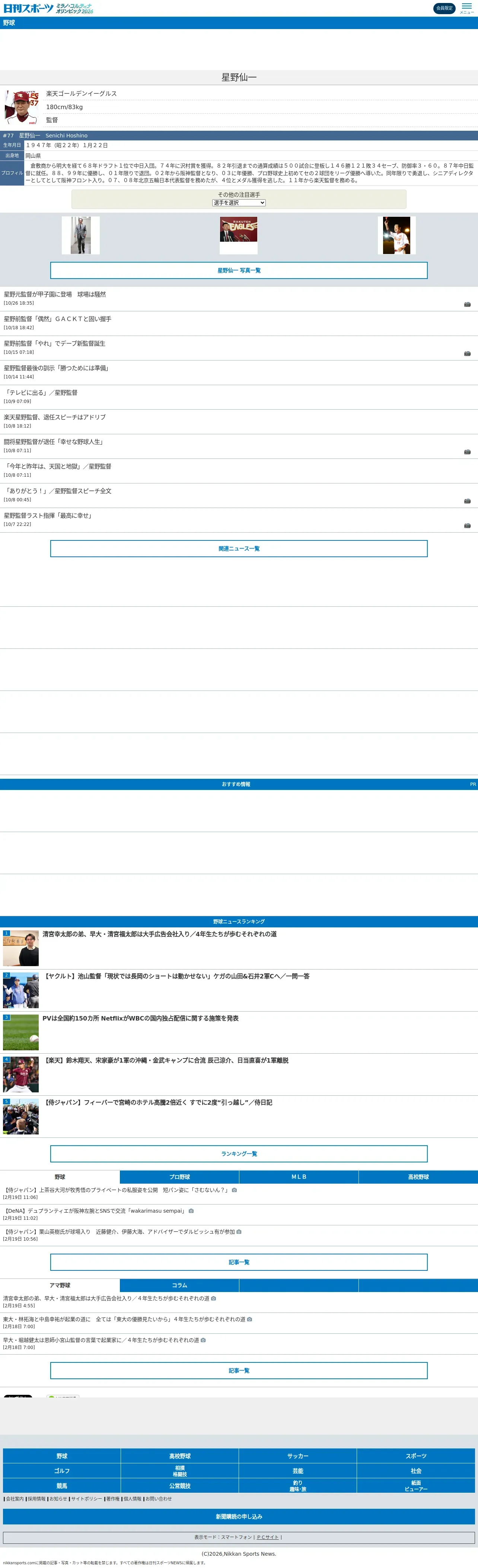
Task: Click camera icon beside スピーチ全文 article
Action: tap(467, 501)
